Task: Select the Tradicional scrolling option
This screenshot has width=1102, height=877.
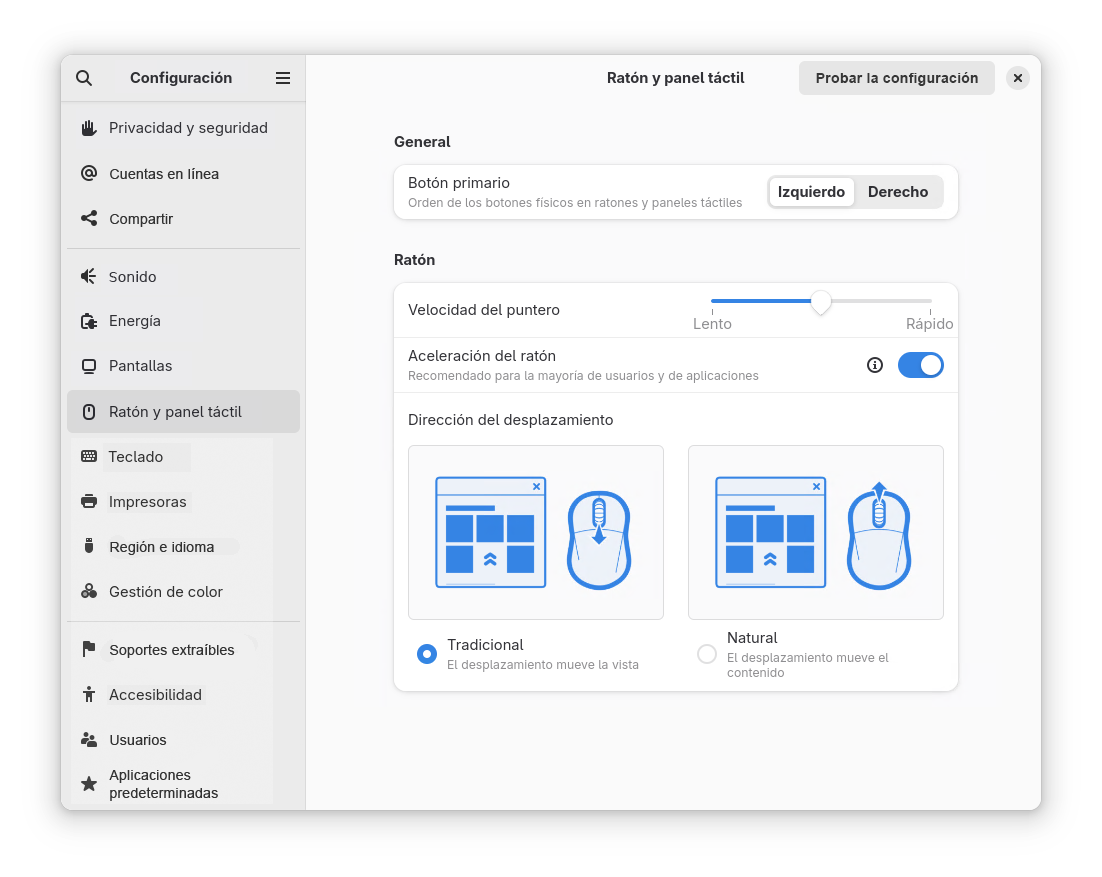Action: tap(426, 653)
